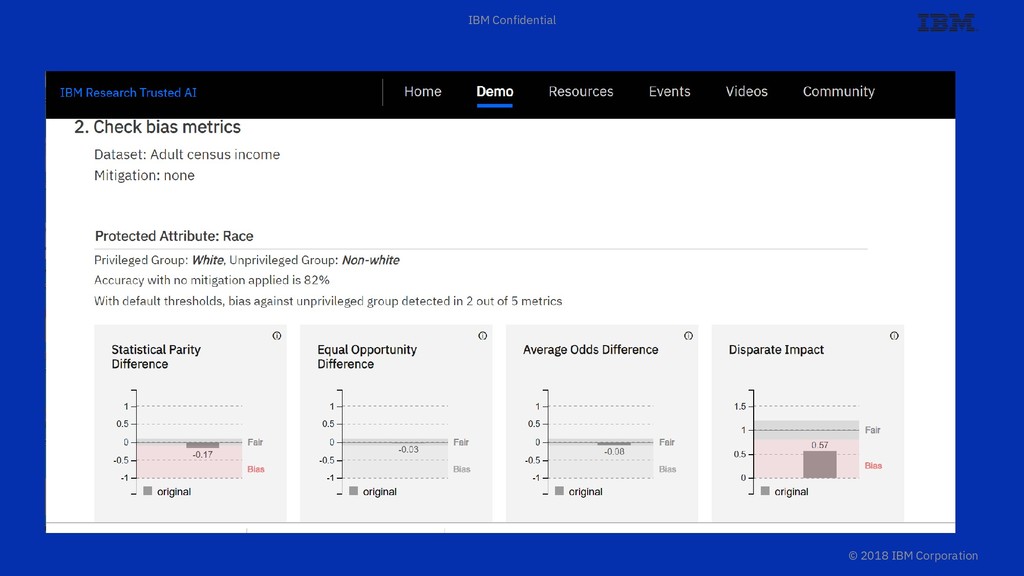Go to the Home tab
Image resolution: width=1024 pixels, height=576 pixels.
pyautogui.click(x=423, y=91)
